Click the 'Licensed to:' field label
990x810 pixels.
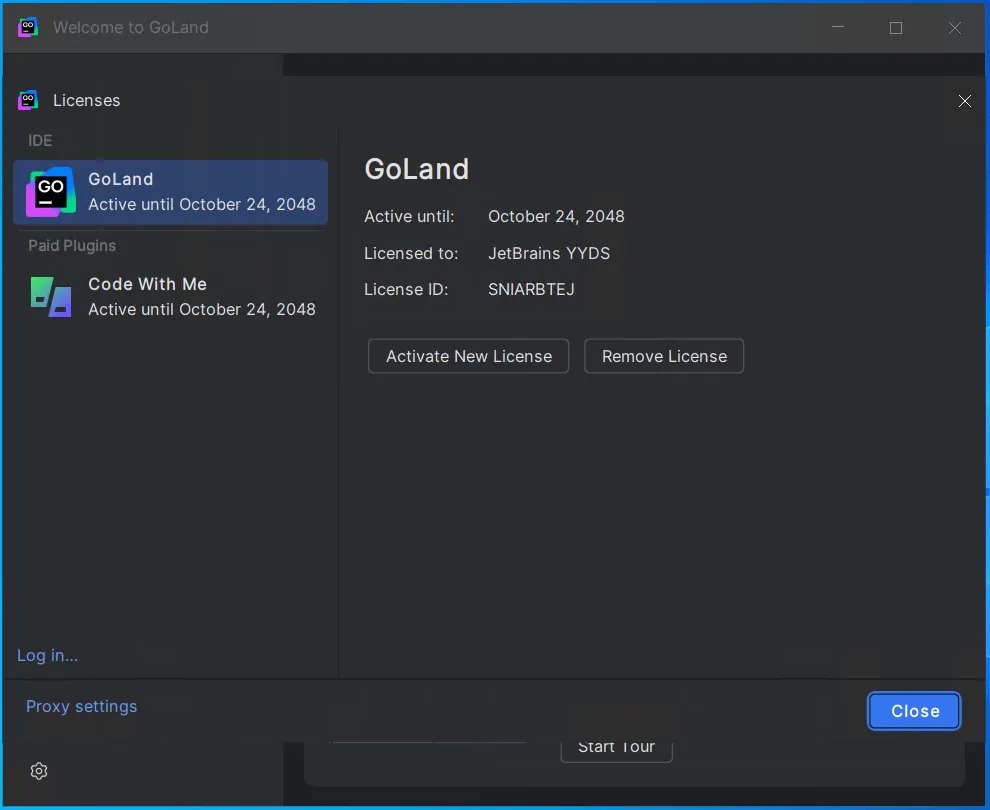pos(411,253)
